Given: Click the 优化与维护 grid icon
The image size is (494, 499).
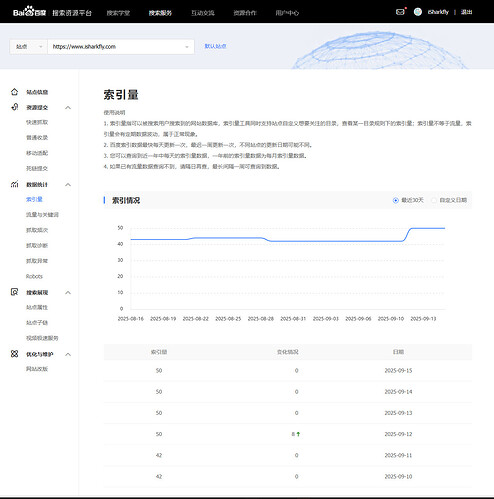Looking at the screenshot, I should [14, 354].
